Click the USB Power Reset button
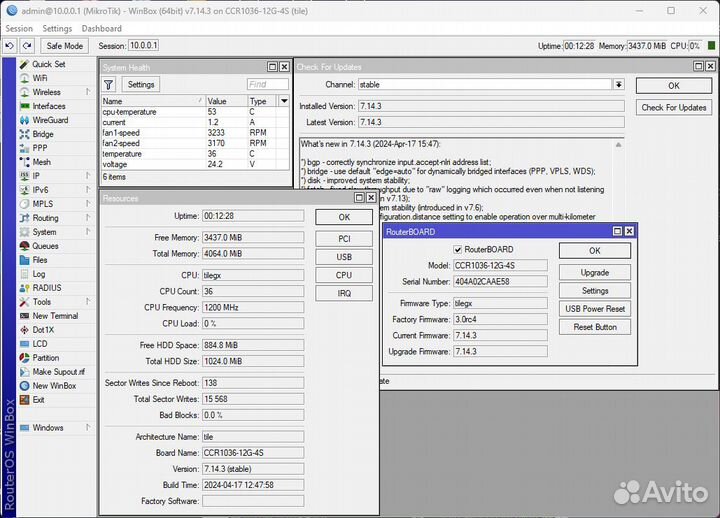The height and width of the screenshot is (518, 720). (595, 309)
